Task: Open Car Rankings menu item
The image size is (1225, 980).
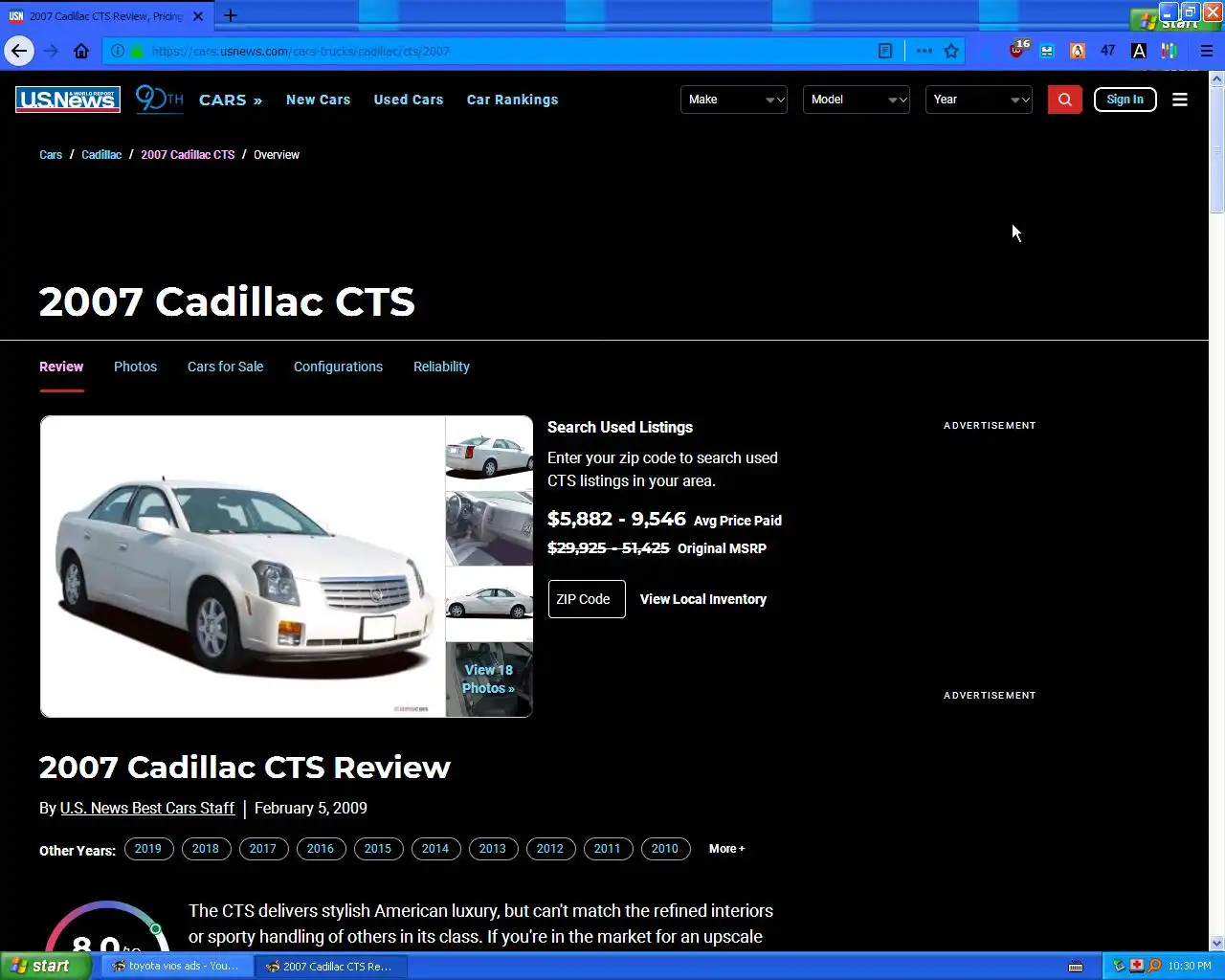Action: coord(512,100)
